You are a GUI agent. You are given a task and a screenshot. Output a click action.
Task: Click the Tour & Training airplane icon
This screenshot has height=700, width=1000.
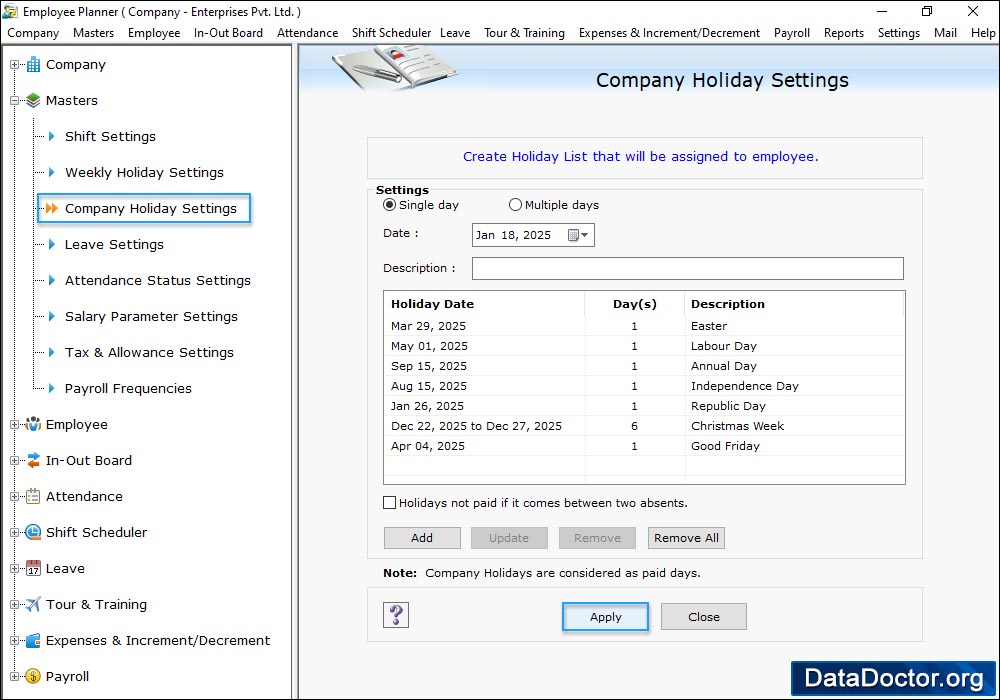pos(33,604)
